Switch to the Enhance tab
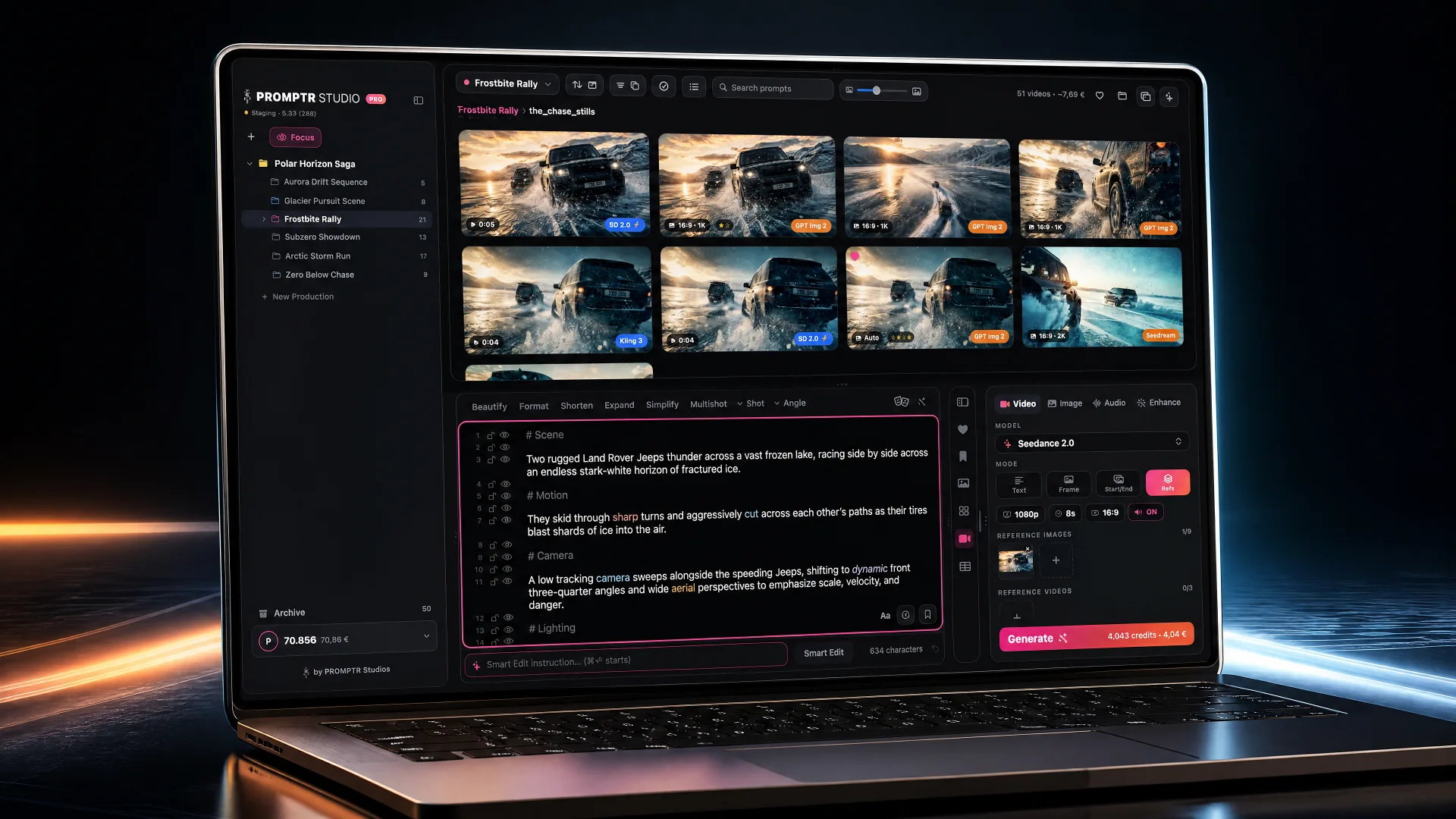This screenshot has height=819, width=1456. [x=1159, y=403]
